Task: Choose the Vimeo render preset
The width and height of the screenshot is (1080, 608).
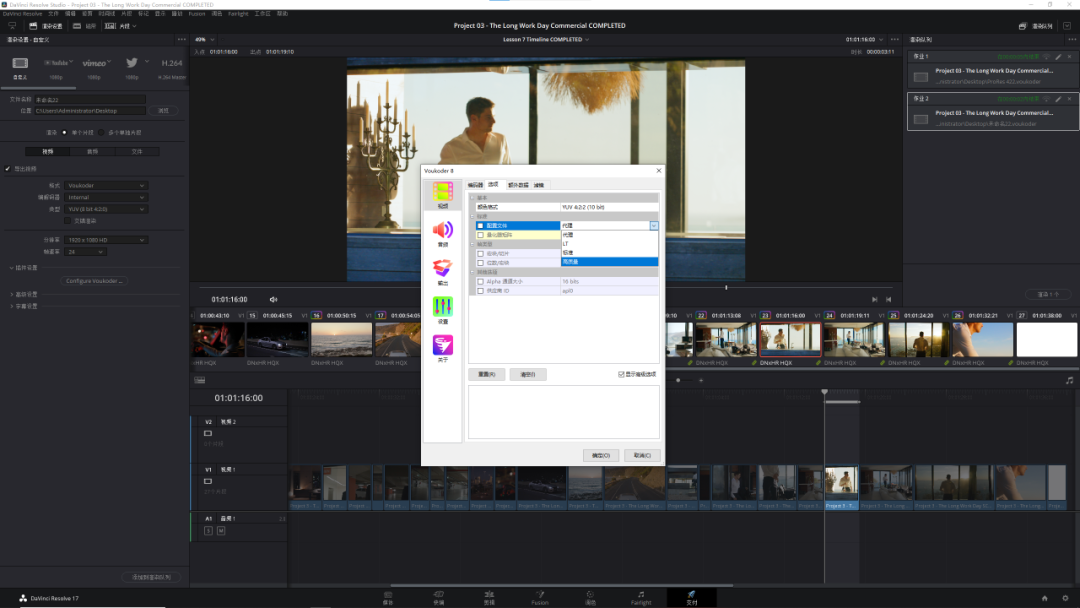Action: pyautogui.click(x=94, y=63)
